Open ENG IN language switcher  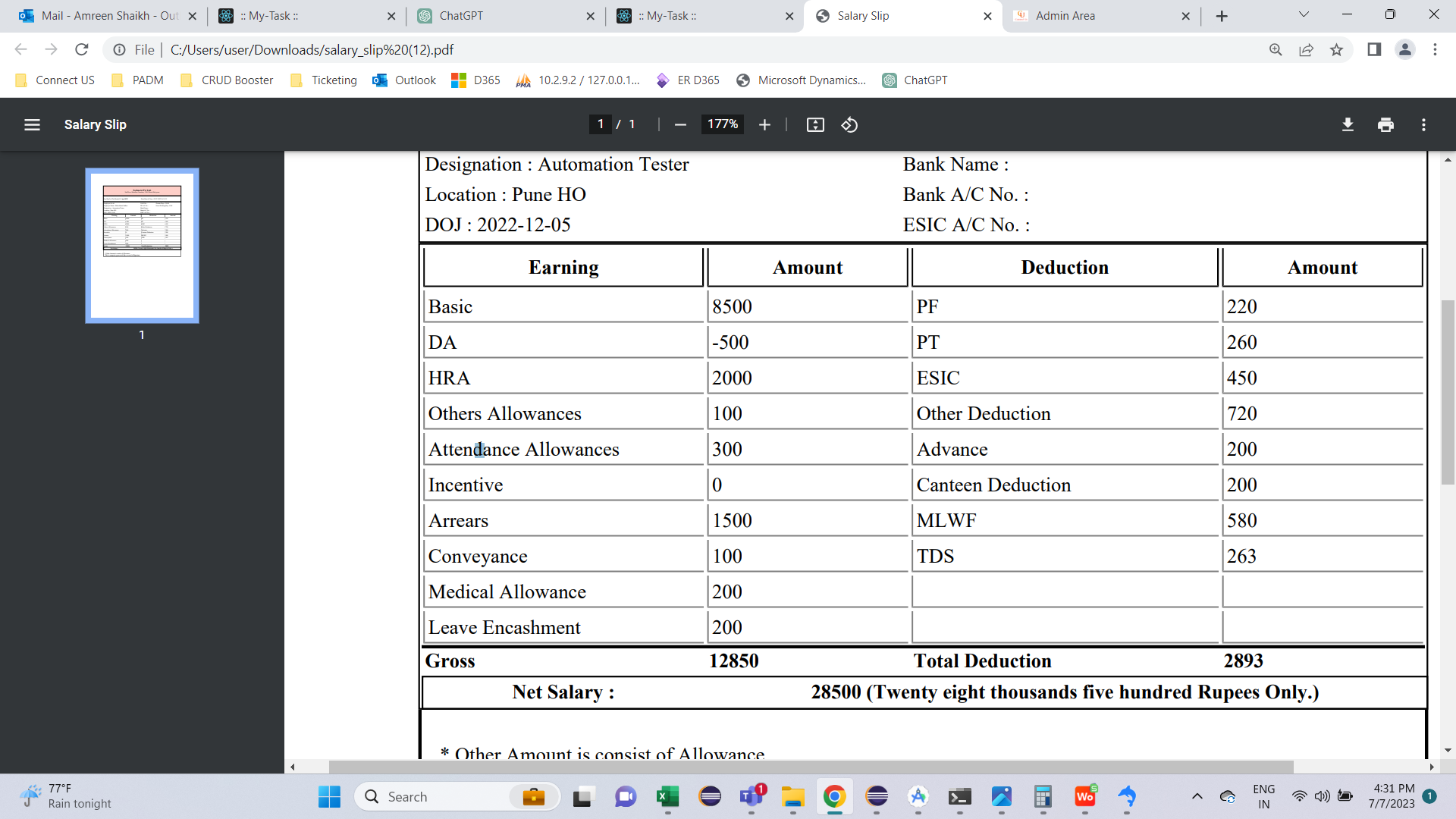[1263, 796]
